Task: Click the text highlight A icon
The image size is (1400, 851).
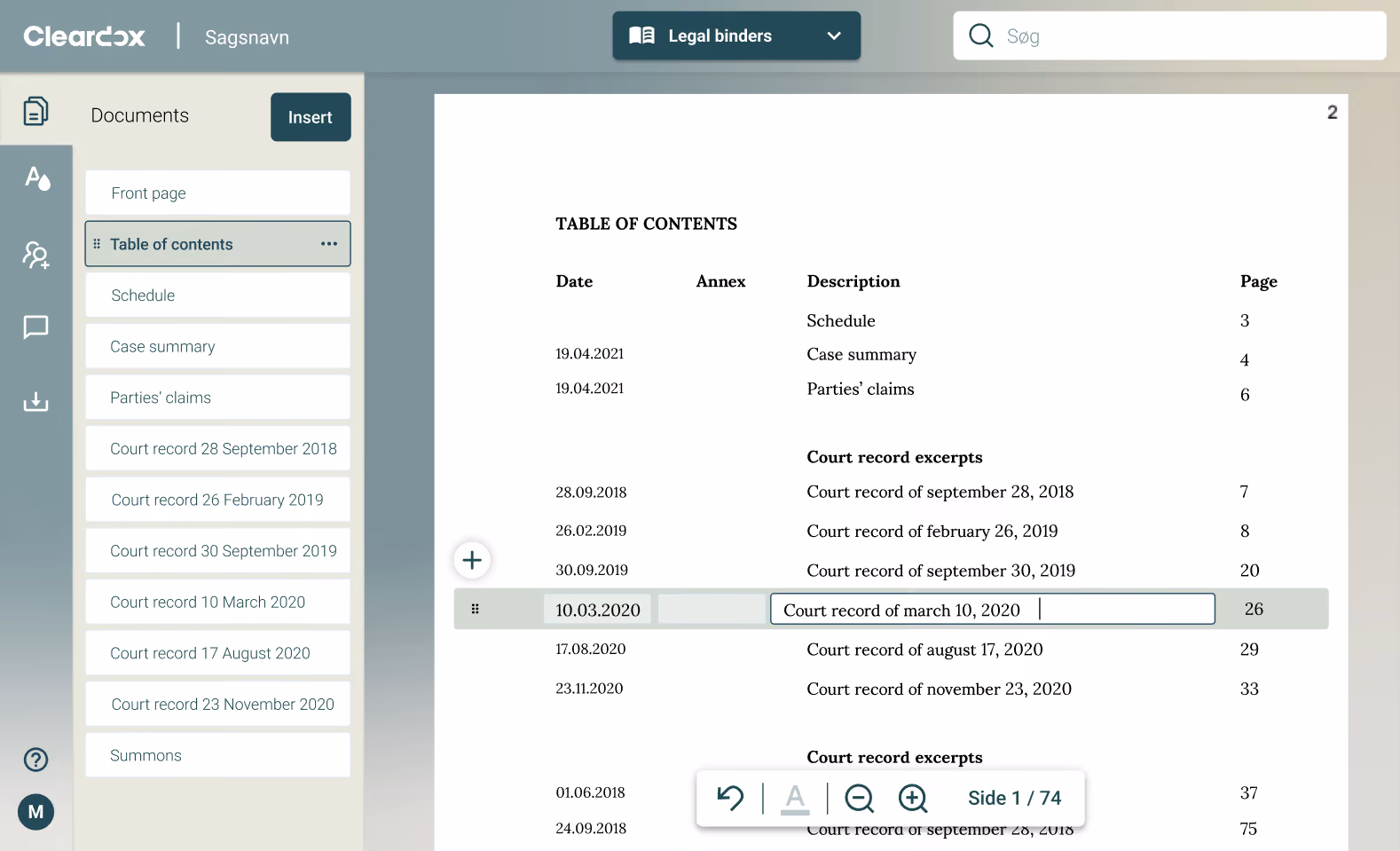Action: (x=795, y=799)
